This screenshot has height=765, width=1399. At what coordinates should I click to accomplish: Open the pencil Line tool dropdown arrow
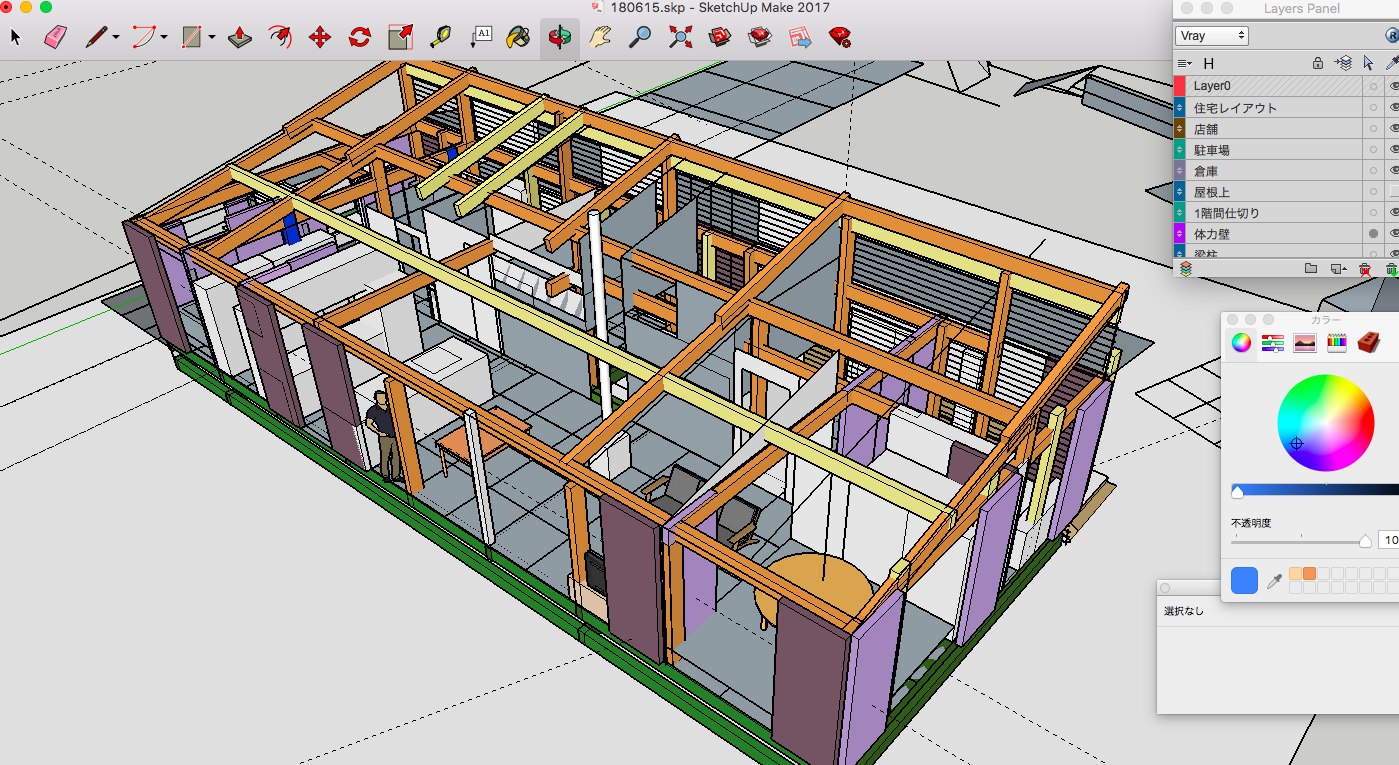(x=116, y=39)
